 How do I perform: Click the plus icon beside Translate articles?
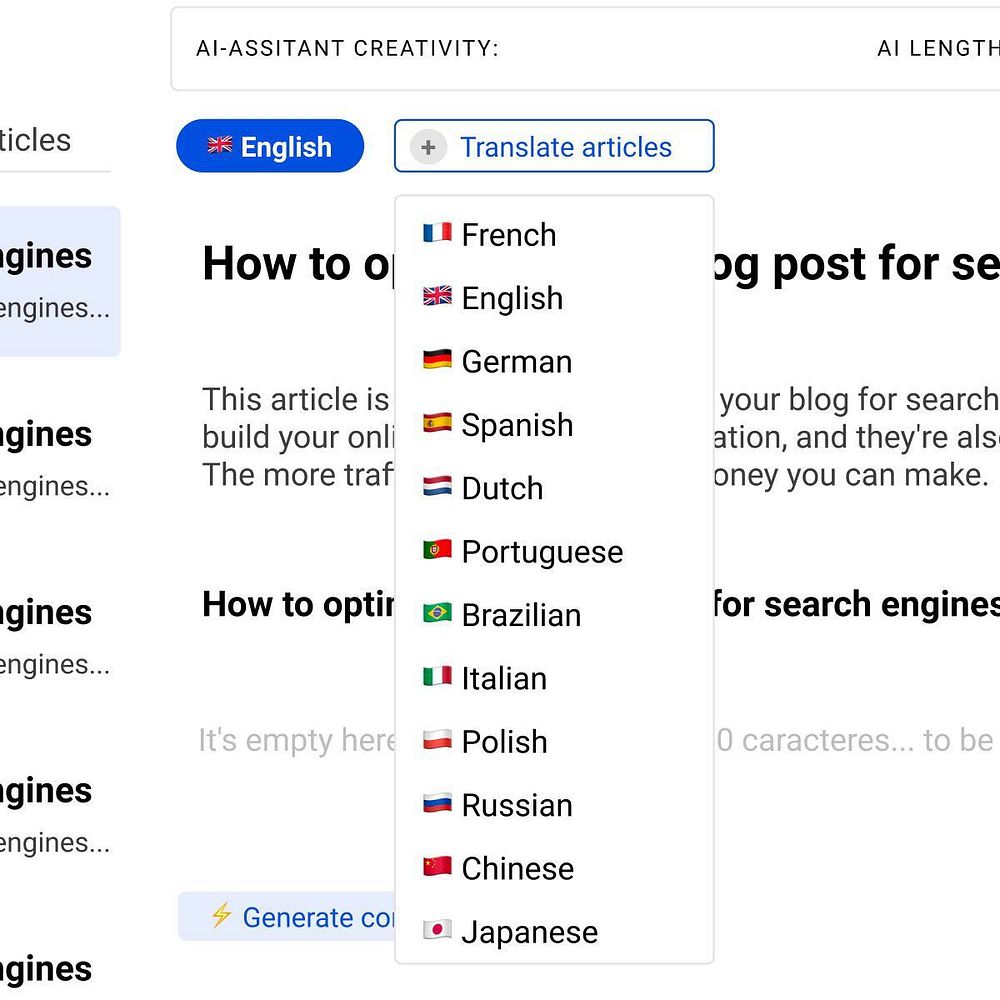click(x=428, y=148)
